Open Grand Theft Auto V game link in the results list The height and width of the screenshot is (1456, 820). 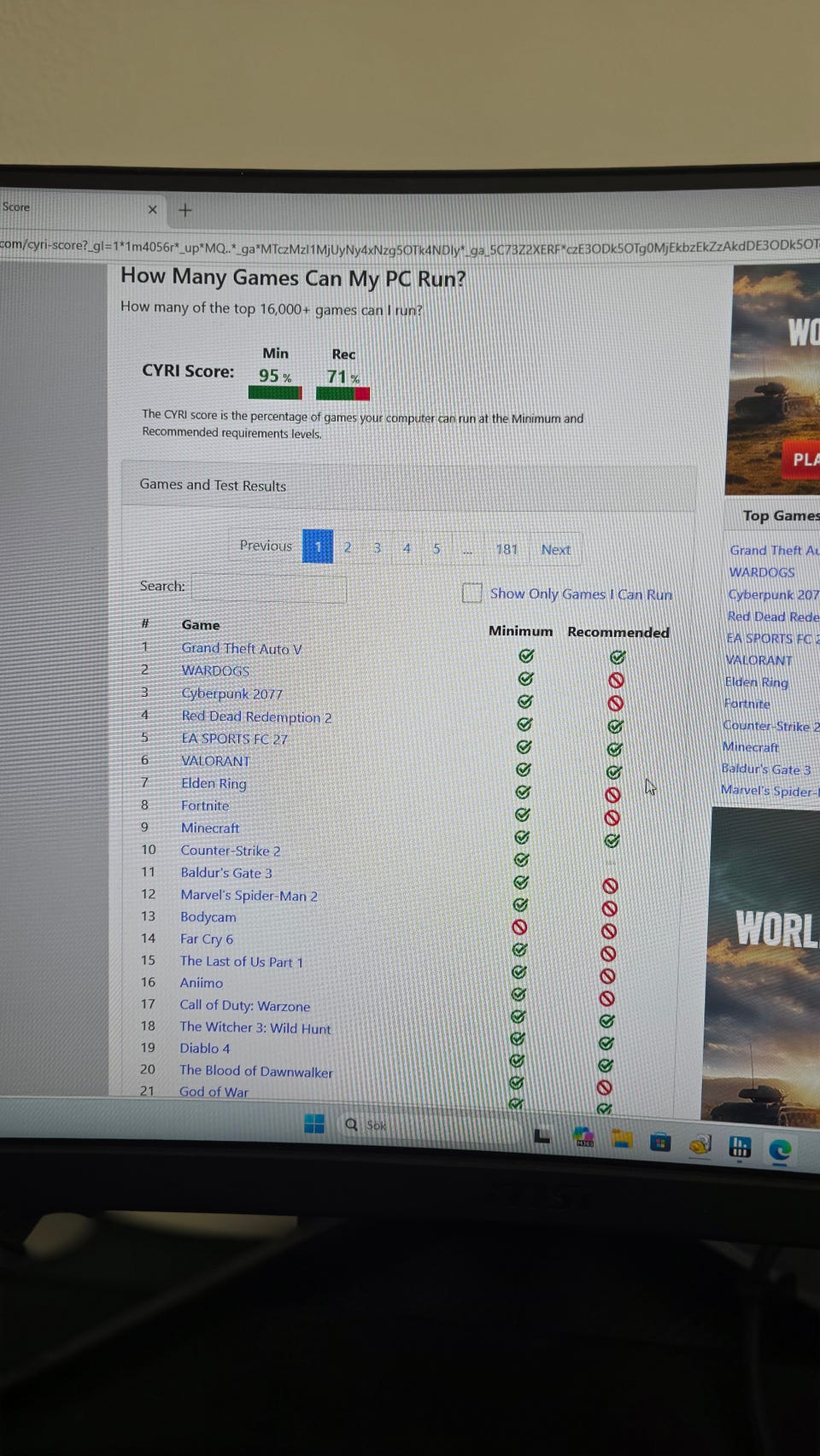242,648
